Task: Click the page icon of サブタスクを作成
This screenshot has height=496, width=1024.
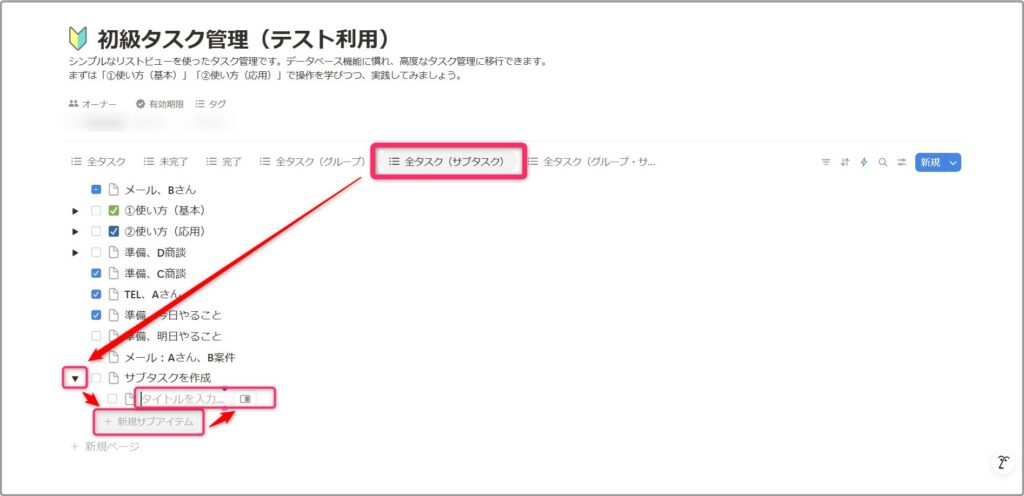Action: click(x=114, y=378)
